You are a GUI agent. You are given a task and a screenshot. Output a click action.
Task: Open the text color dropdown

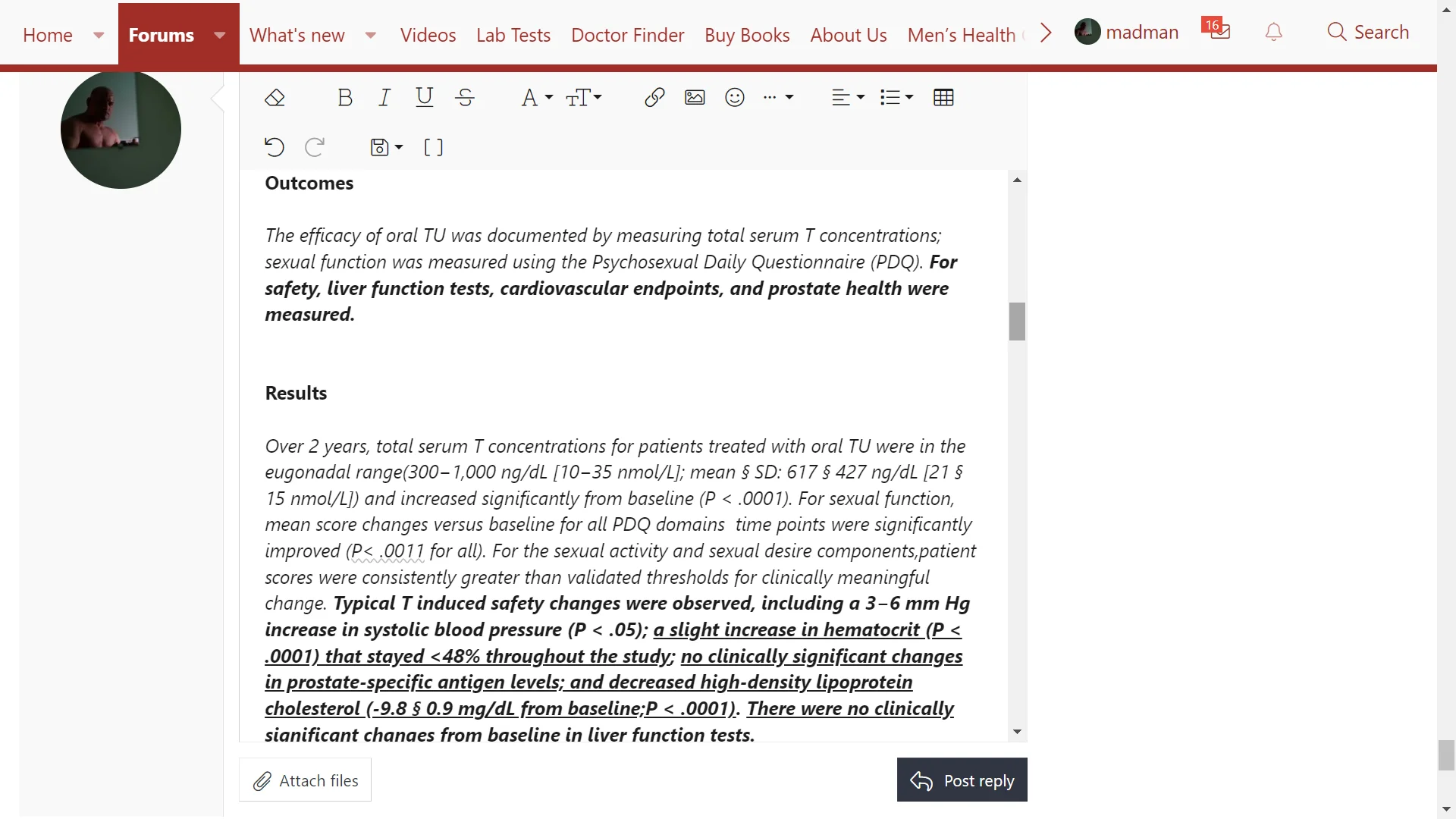click(x=537, y=98)
